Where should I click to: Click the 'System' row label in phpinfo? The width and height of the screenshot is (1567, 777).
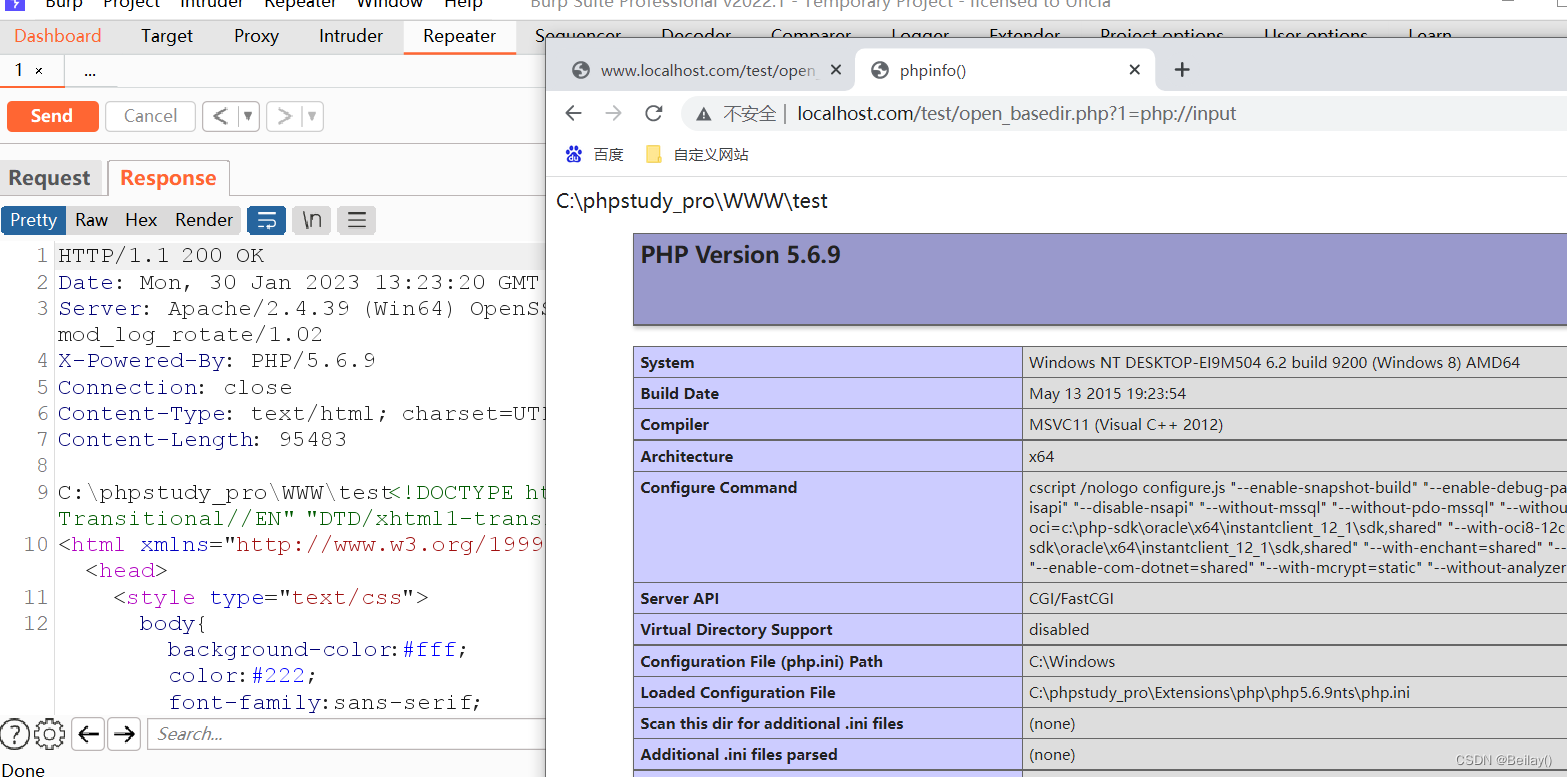tap(667, 363)
